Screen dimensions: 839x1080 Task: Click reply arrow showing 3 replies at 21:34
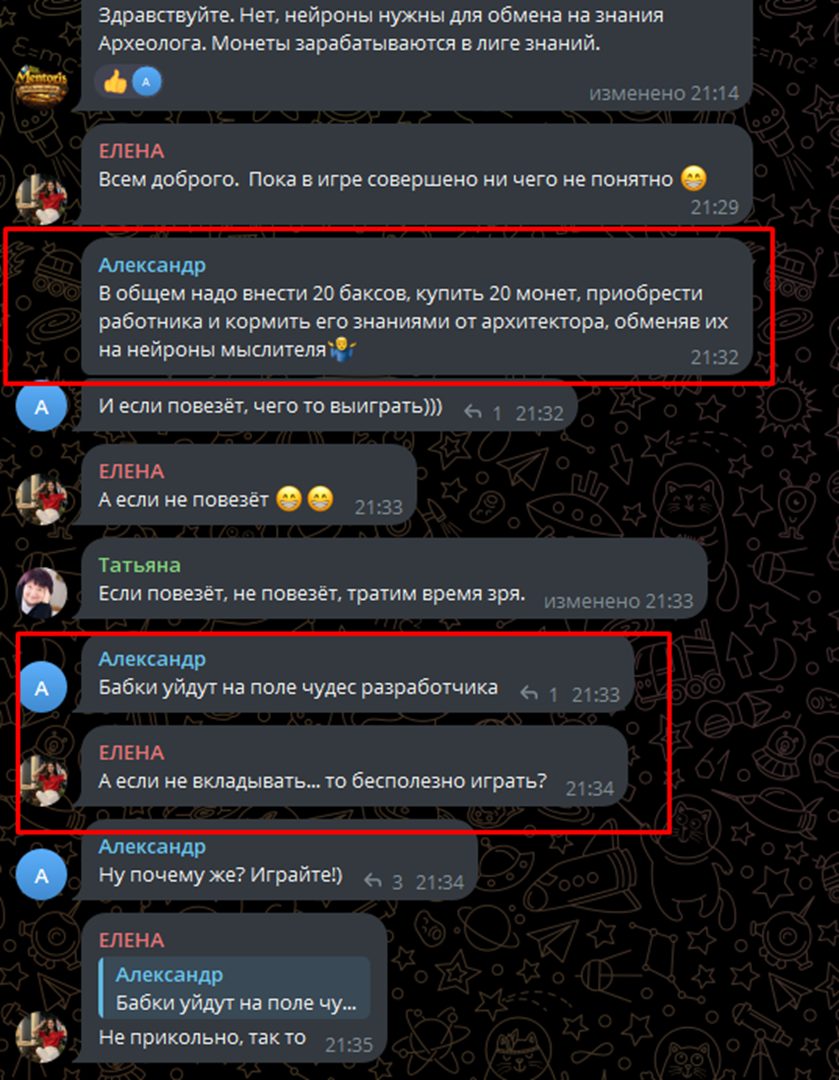382,881
